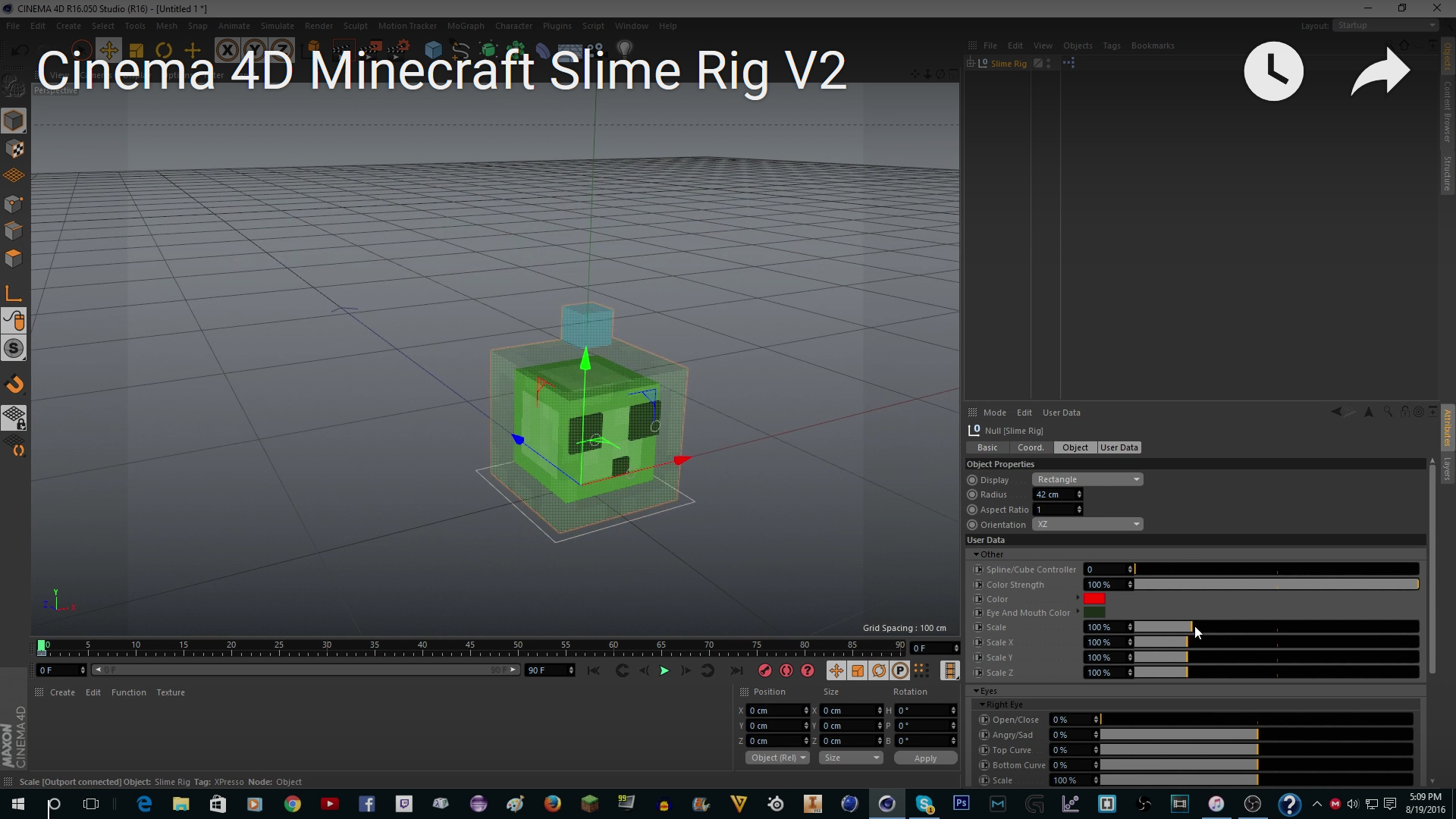Open the Simulate menu
The image size is (1456, 819).
(278, 26)
